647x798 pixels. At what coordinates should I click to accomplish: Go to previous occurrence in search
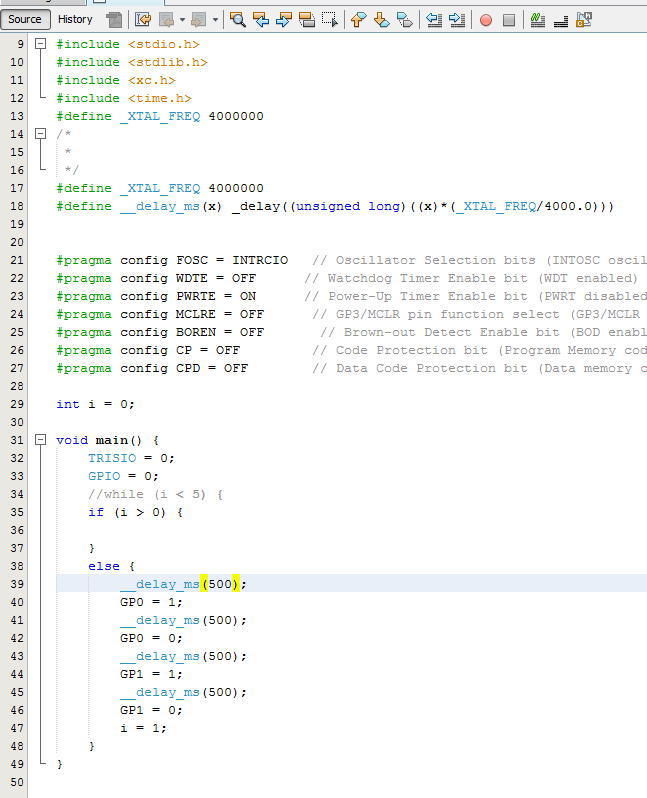[261, 19]
